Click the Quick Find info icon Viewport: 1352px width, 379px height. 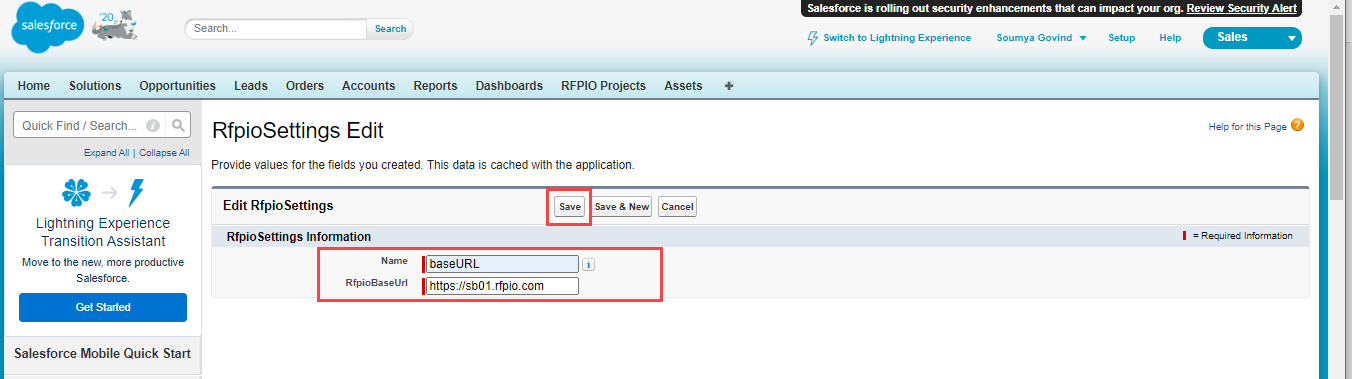tap(153, 126)
